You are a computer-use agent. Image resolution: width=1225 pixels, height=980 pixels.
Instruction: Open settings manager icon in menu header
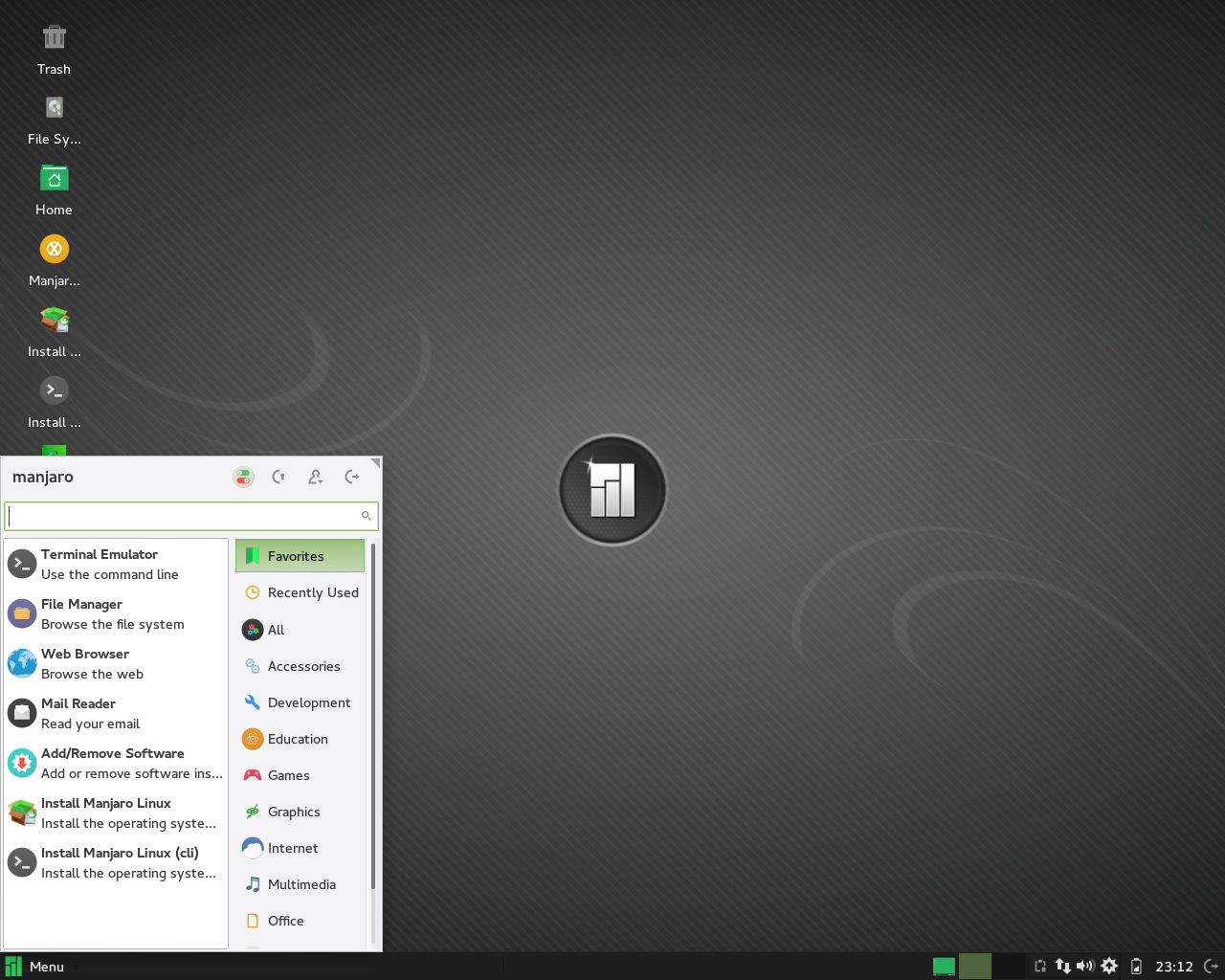pyautogui.click(x=243, y=477)
